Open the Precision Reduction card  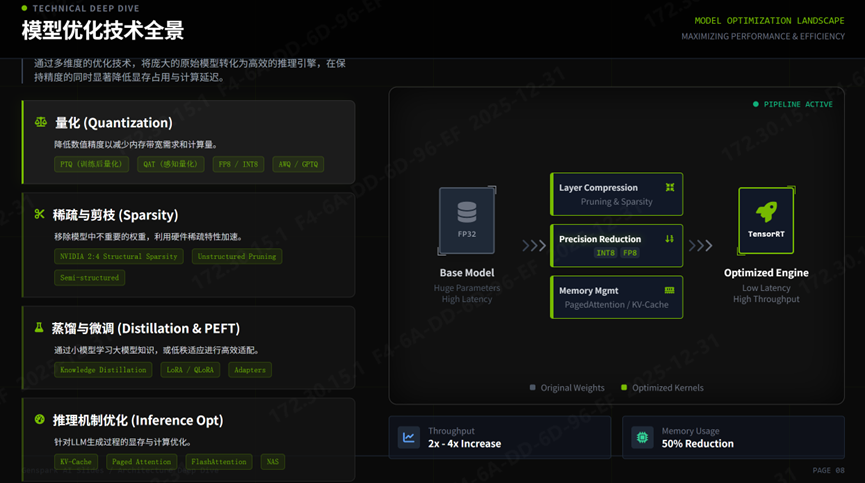(x=617, y=245)
